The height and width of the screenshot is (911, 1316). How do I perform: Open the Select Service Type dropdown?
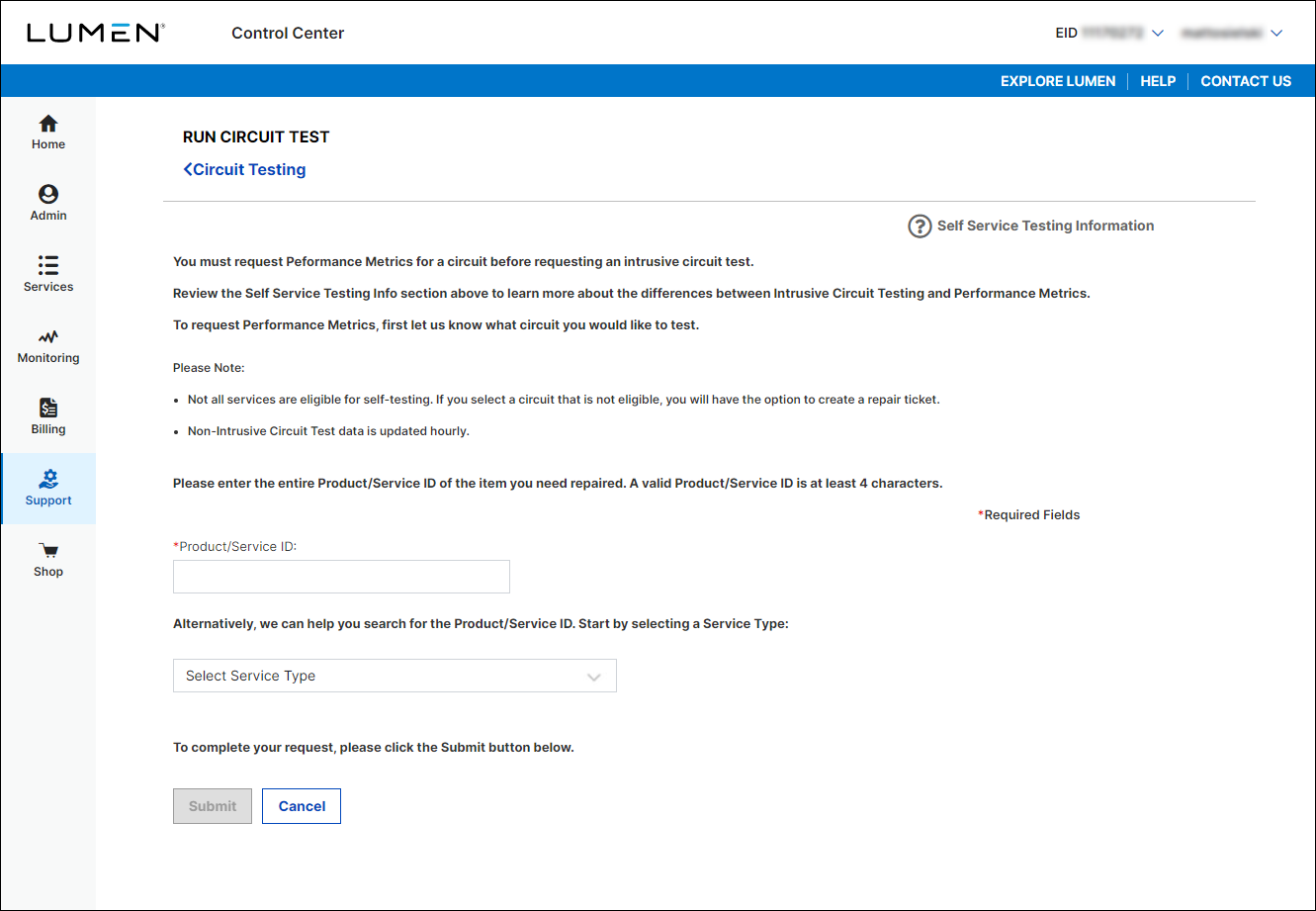[x=395, y=676]
